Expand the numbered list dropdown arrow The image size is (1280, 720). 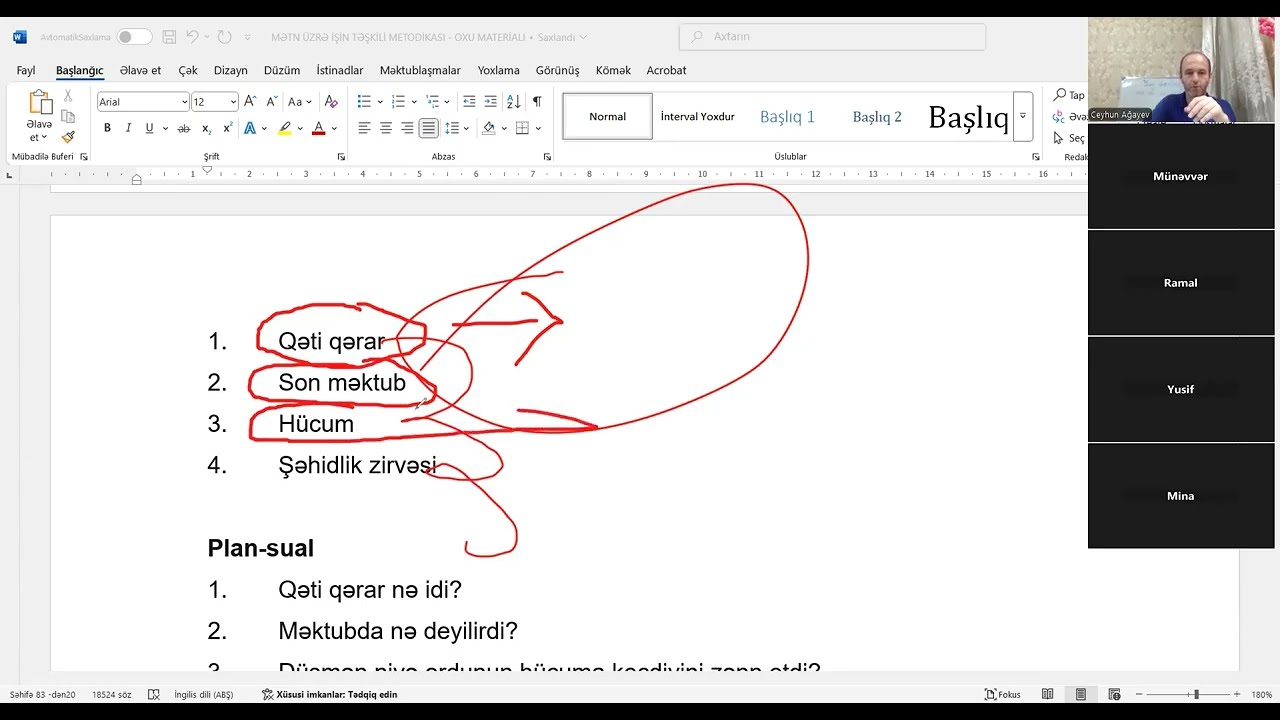(414, 102)
